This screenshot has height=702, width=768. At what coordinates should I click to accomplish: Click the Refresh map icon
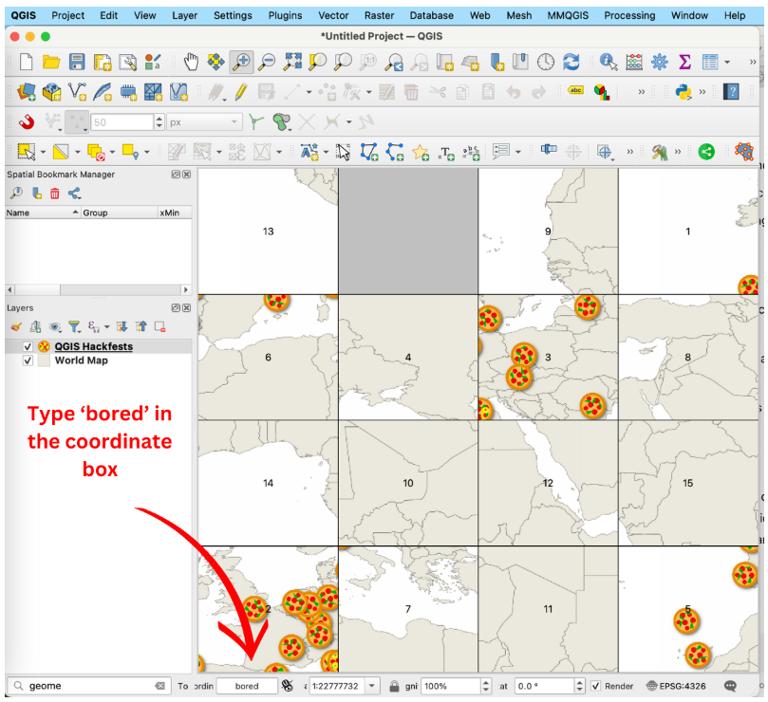pos(571,62)
